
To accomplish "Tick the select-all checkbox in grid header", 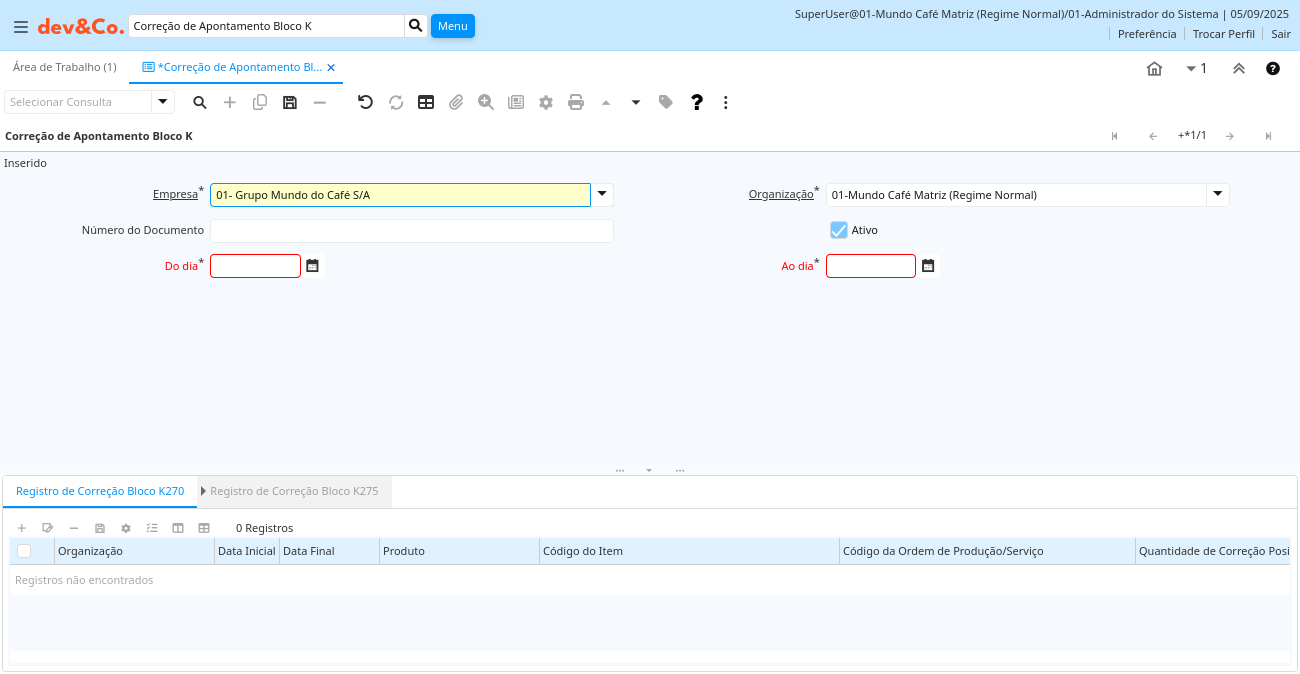I will tap(24, 551).
